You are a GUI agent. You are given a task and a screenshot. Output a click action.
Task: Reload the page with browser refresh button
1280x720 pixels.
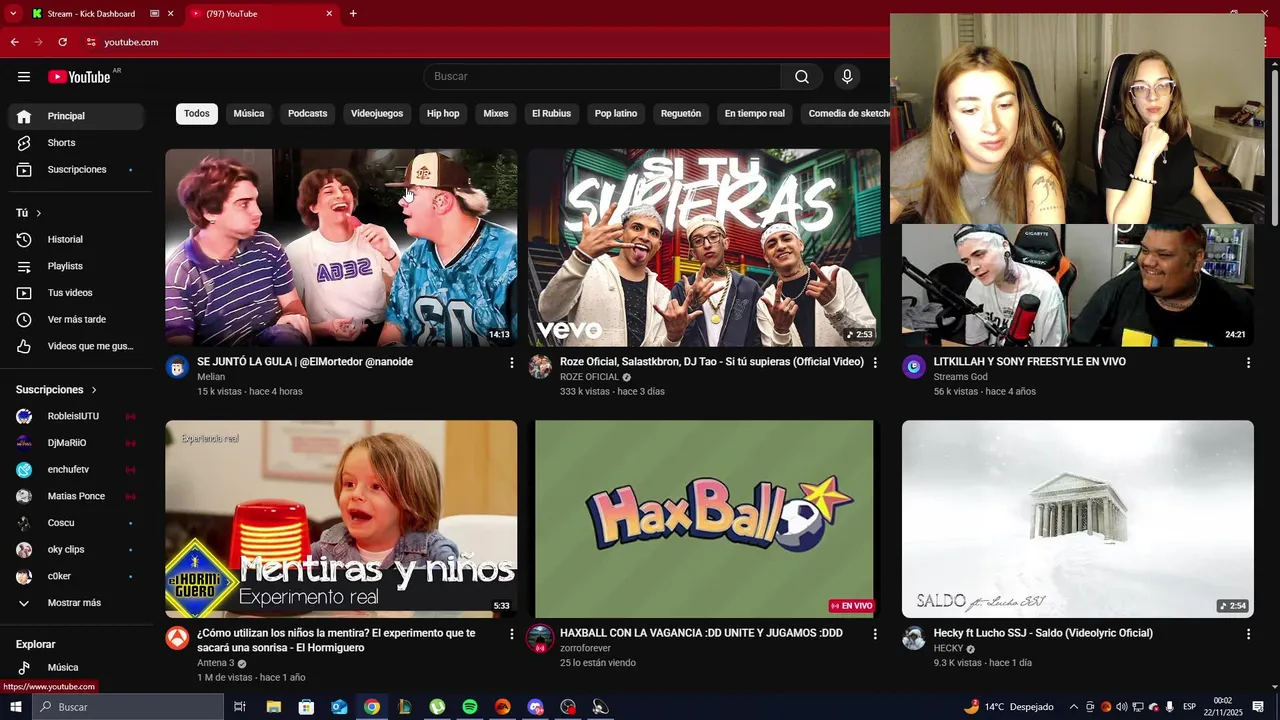click(62, 42)
